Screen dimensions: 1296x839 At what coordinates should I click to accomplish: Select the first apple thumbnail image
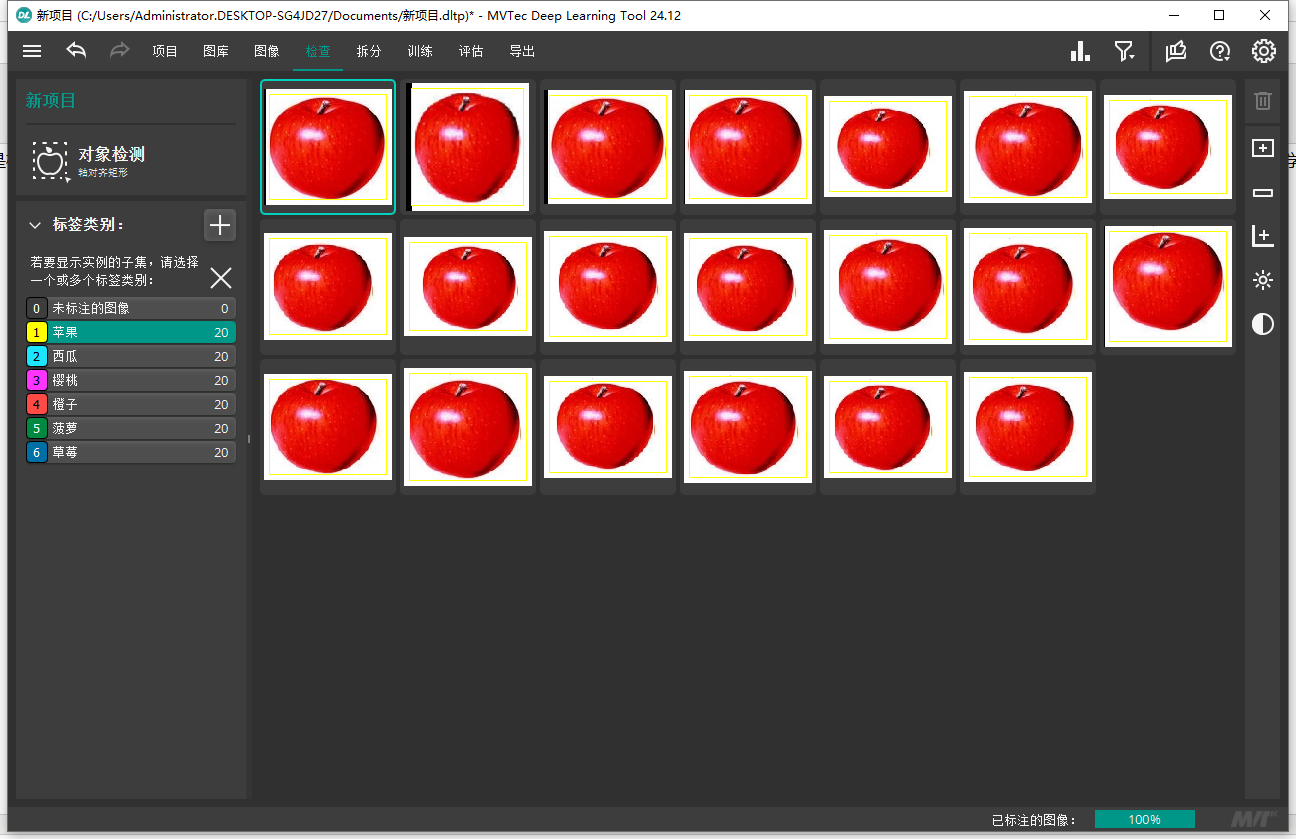(328, 147)
